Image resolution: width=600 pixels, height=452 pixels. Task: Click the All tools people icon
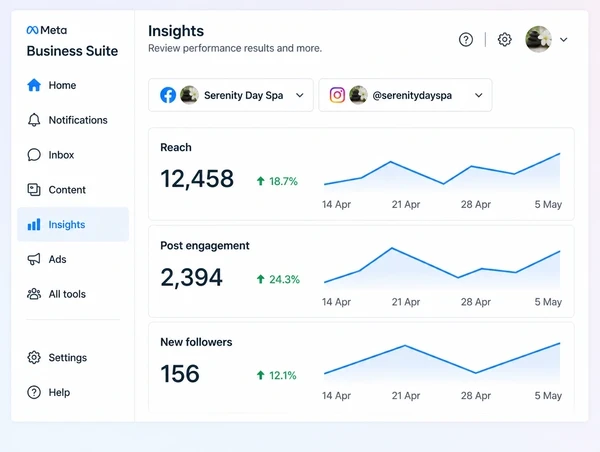[x=34, y=294]
